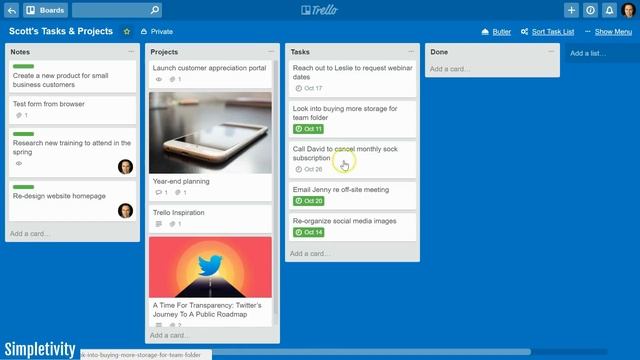
Task: Click Add a card in Notes list
Action: (29, 233)
